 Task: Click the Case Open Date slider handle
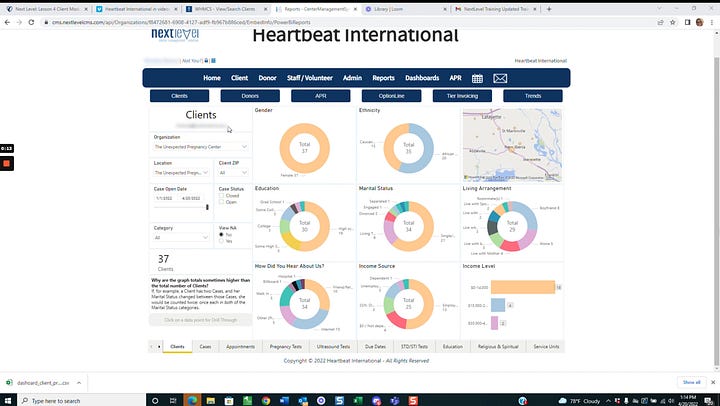[207, 207]
